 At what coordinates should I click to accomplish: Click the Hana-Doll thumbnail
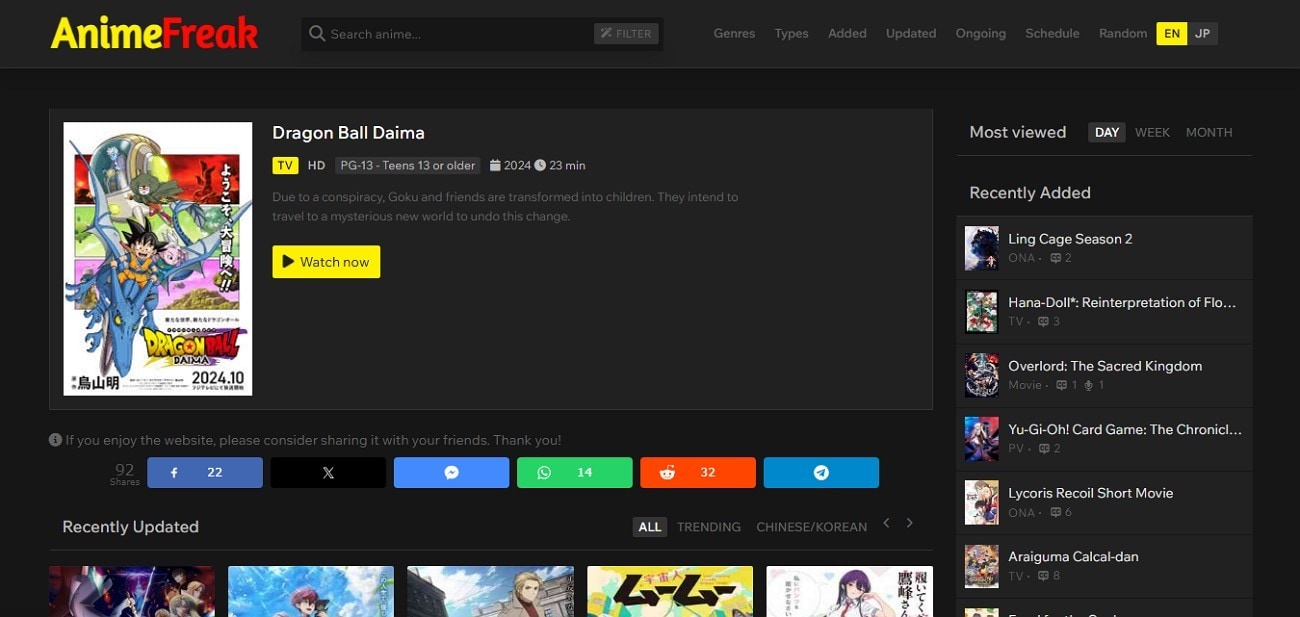pos(981,311)
